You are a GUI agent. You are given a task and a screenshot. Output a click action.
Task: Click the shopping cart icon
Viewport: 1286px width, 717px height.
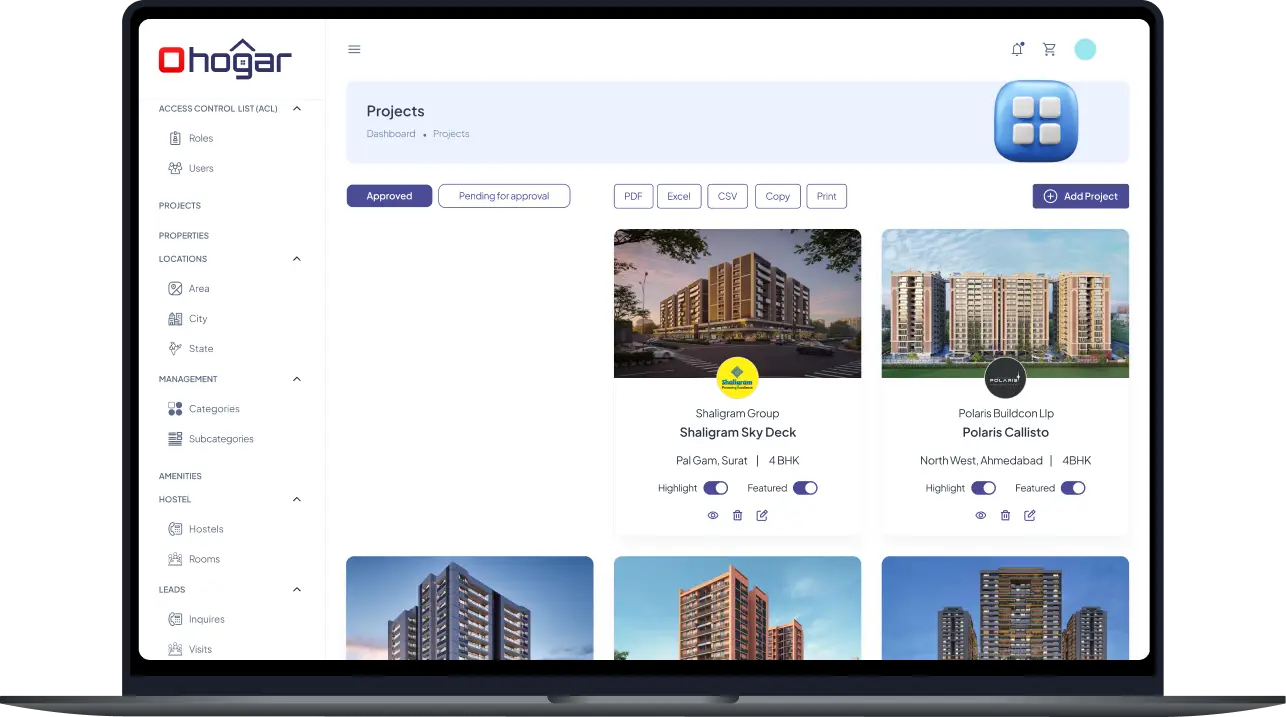point(1049,49)
